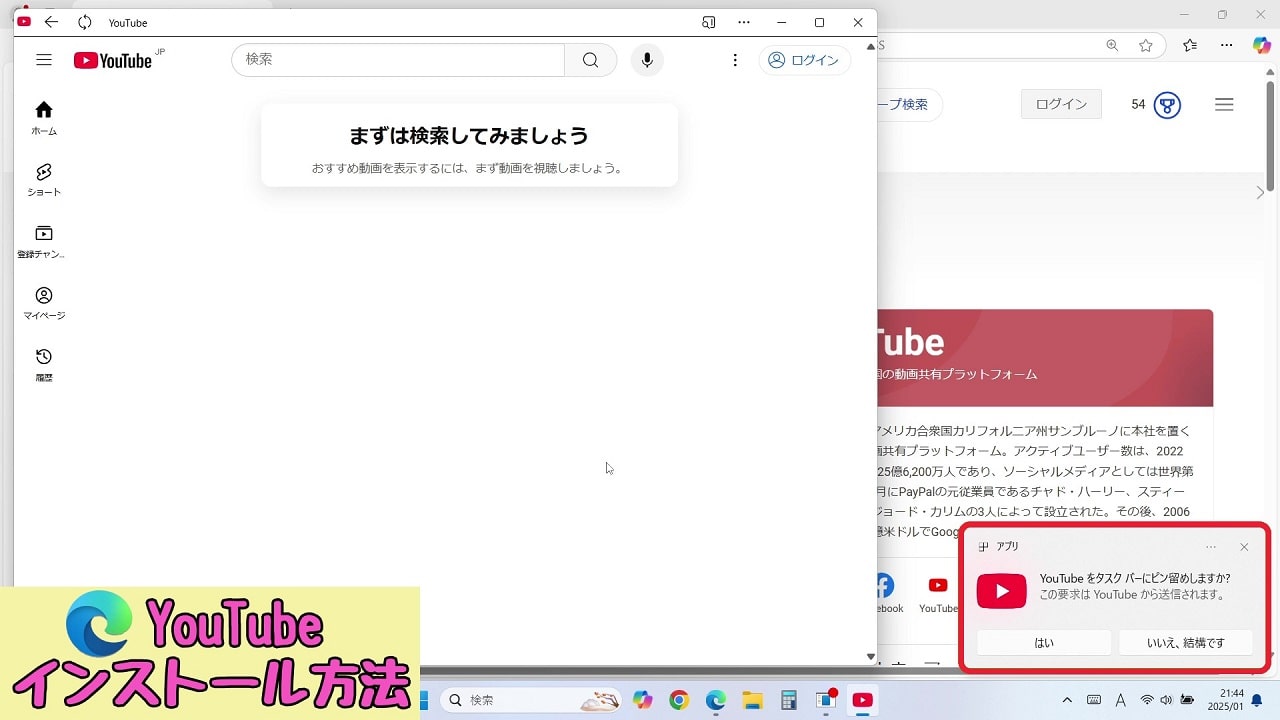This screenshot has height=720, width=1280.
Task: Click the YouTube link icon in Bing card
Action: pyautogui.click(x=938, y=585)
